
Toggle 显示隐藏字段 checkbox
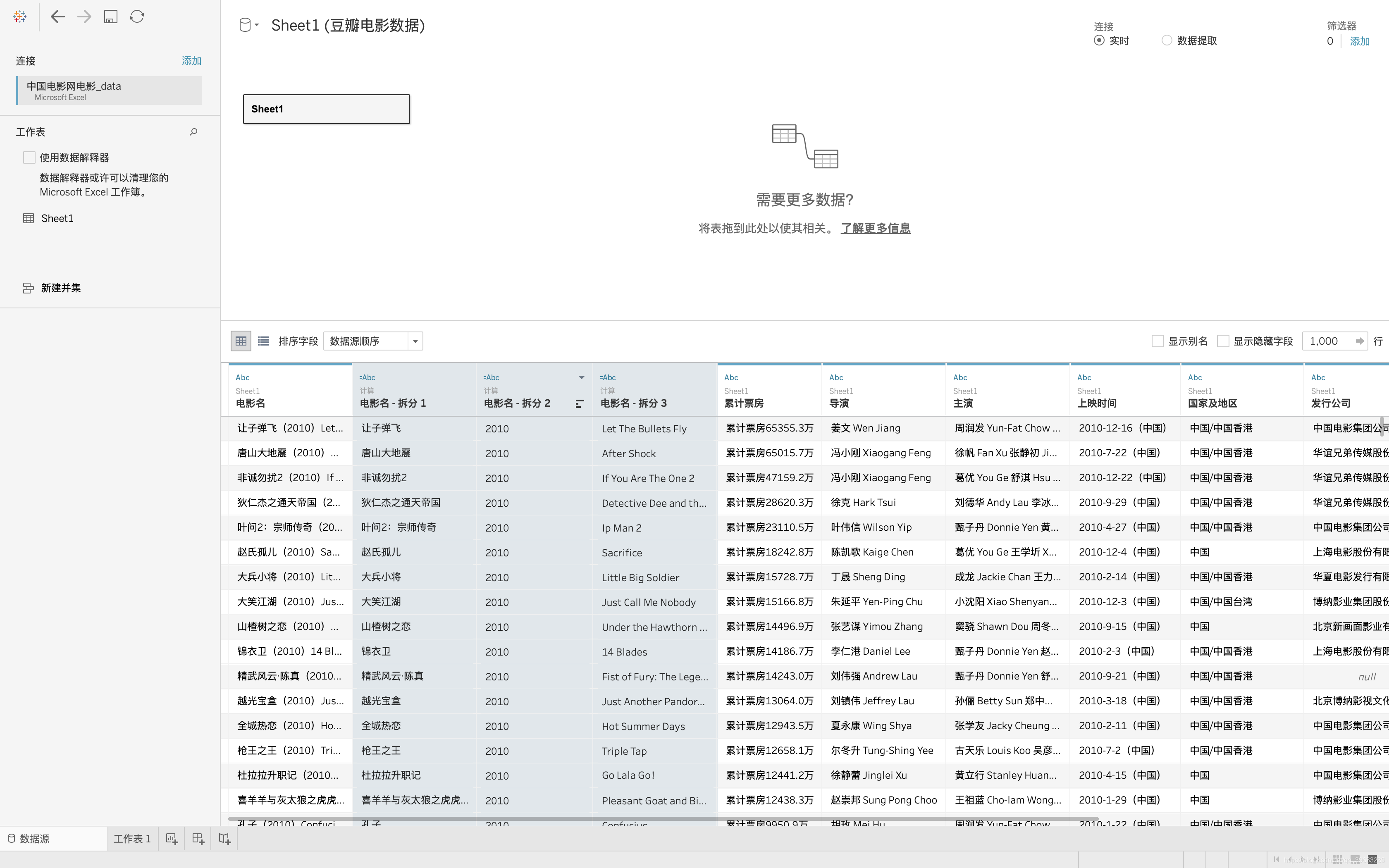pos(1223,341)
